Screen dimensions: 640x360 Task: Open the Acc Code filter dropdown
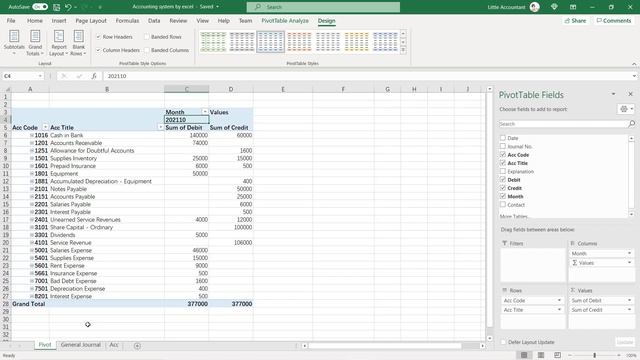tap(45, 127)
